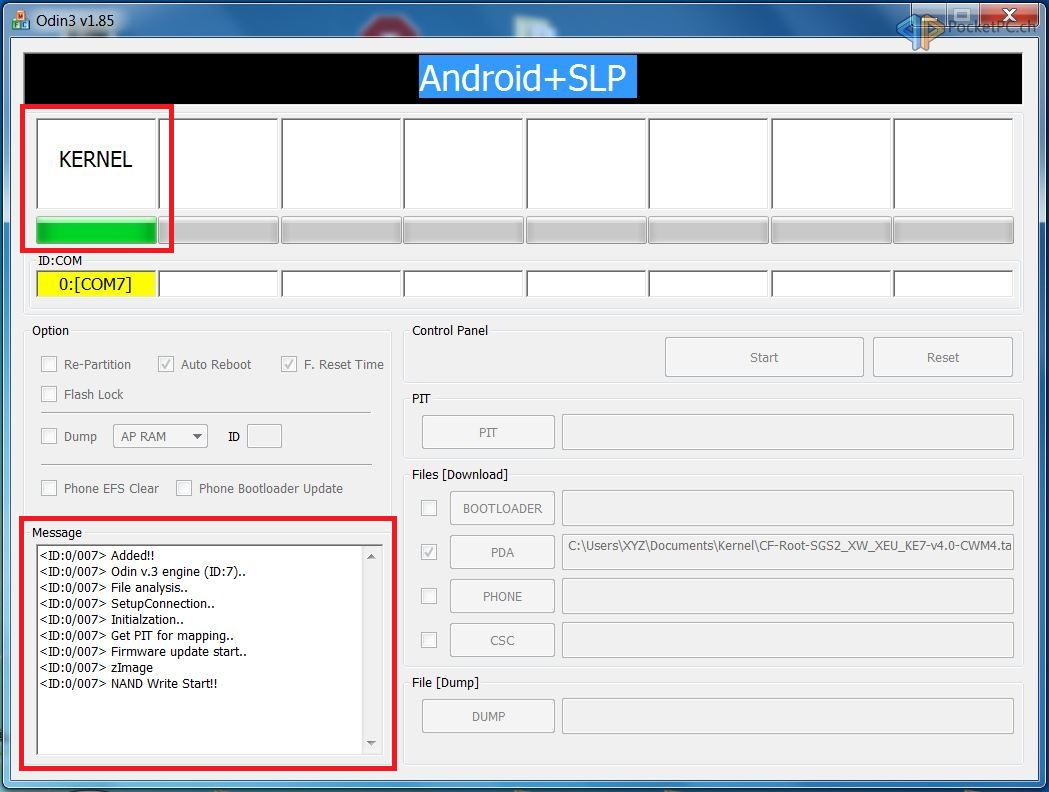Image resolution: width=1049 pixels, height=792 pixels.
Task: Click the Message log scroll up arrow
Action: coord(371,557)
